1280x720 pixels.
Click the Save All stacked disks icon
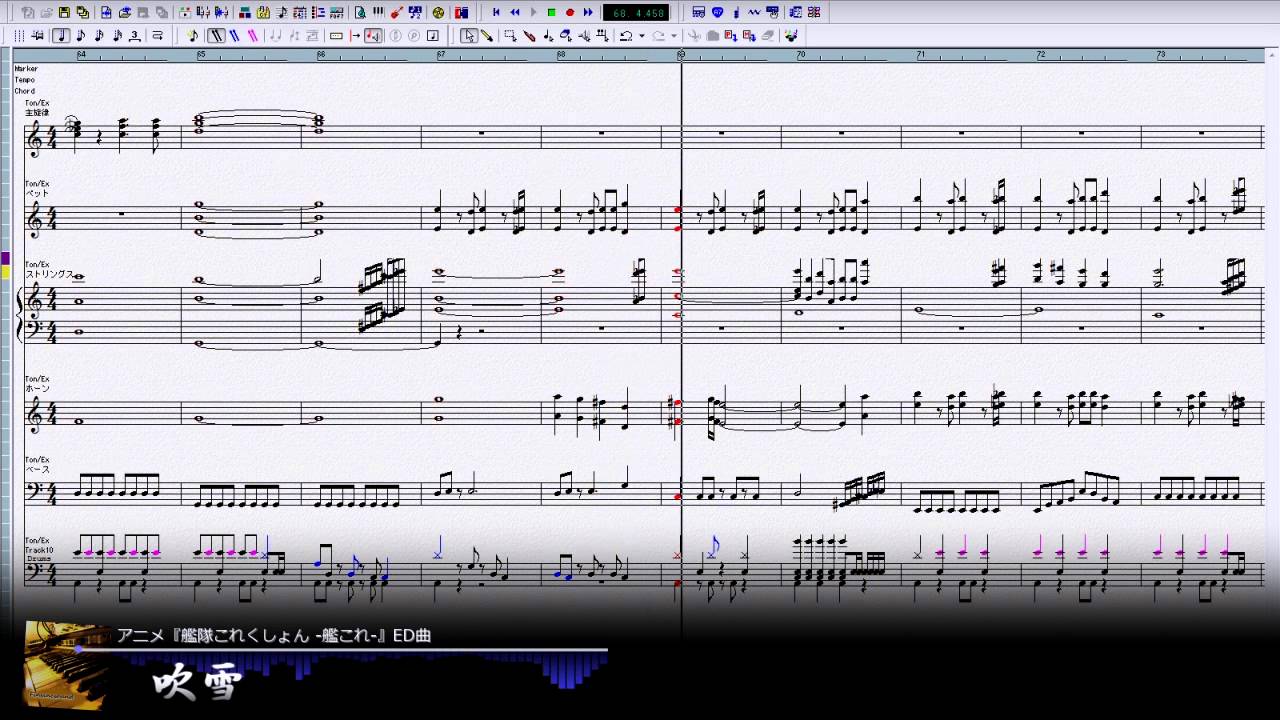click(82, 13)
